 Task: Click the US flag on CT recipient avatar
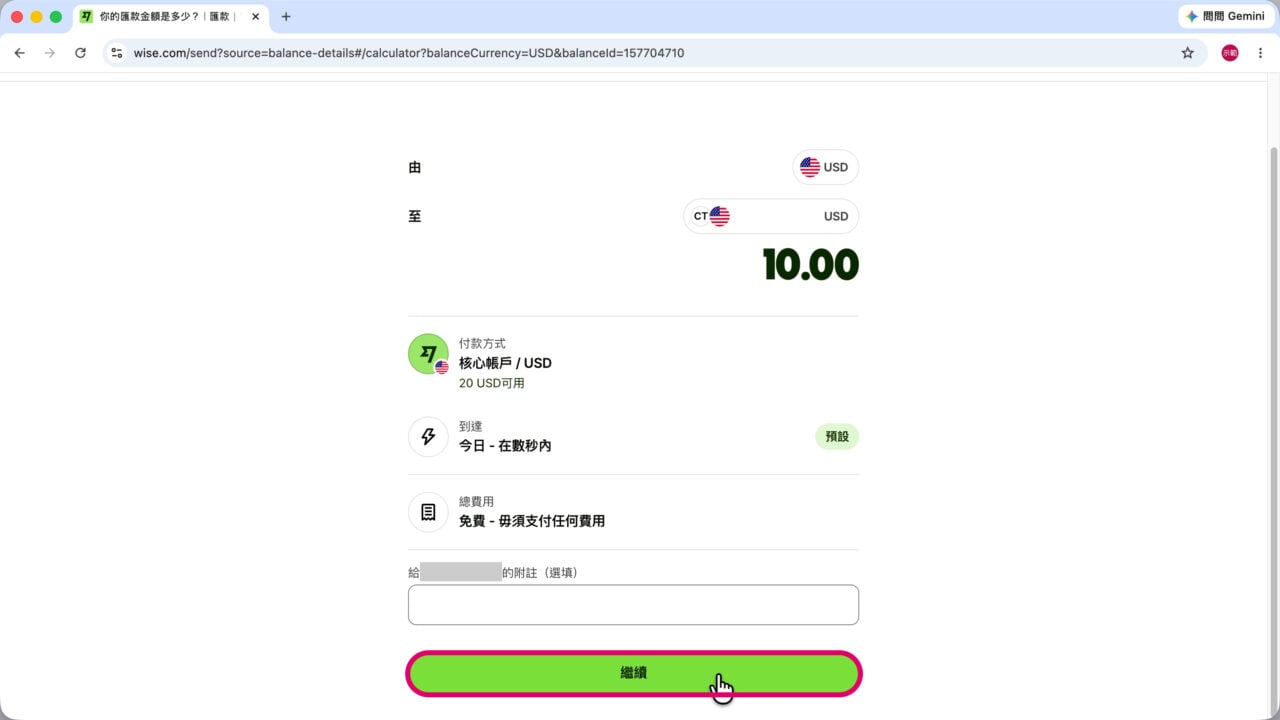719,216
